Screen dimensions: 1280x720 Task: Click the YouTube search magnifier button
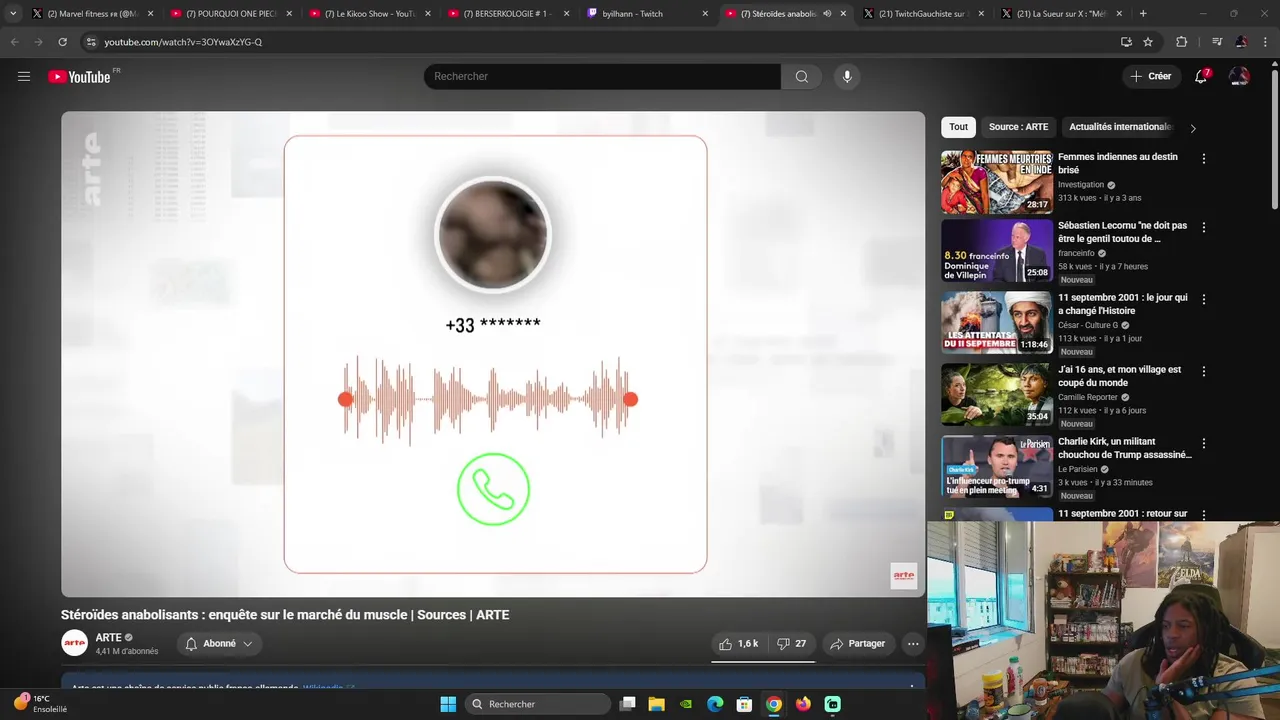pos(801,77)
